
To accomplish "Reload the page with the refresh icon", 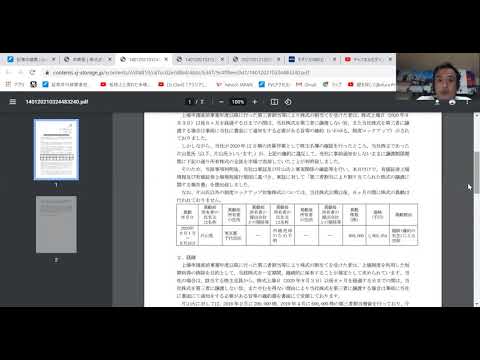I will point(32,72).
